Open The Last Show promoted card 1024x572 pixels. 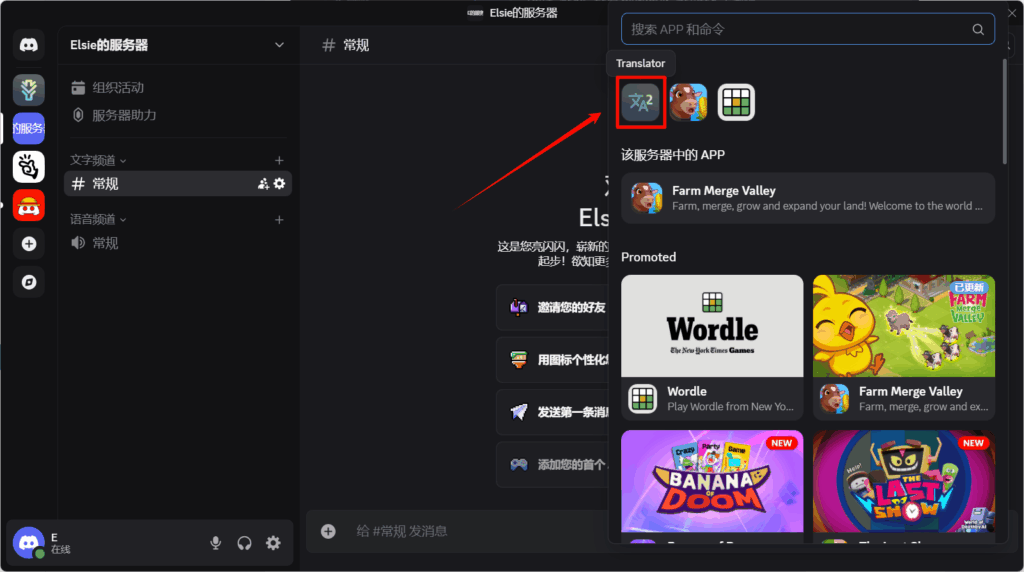click(x=904, y=486)
